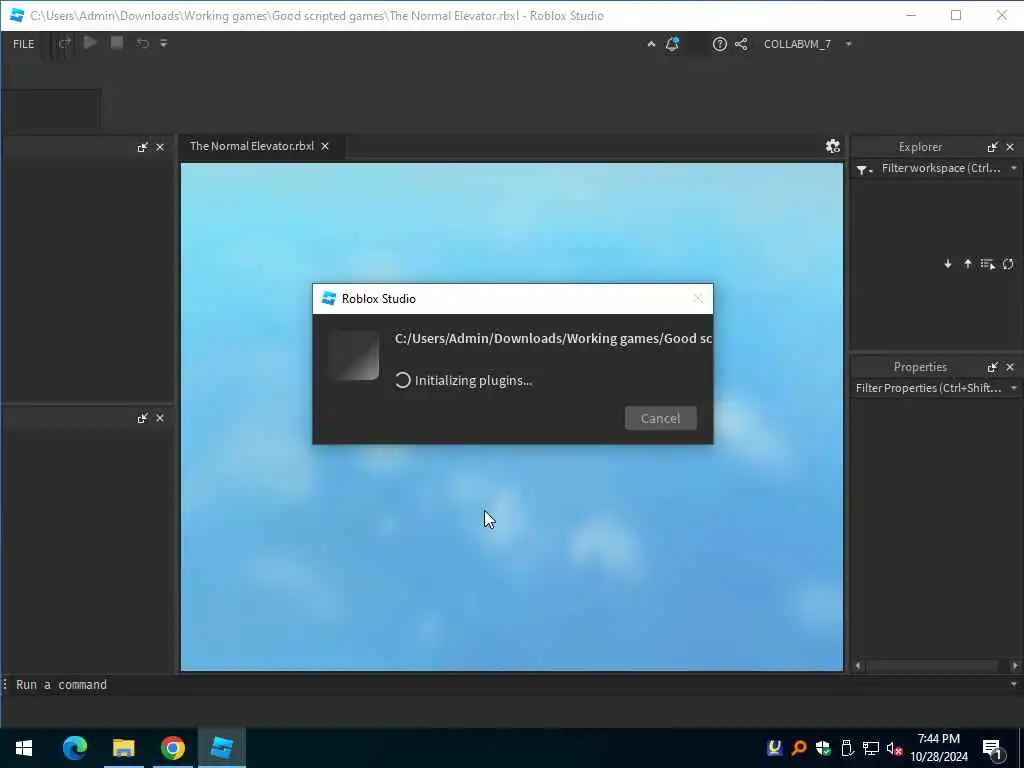The height and width of the screenshot is (768, 1024).
Task: Close the lower left panel
Action: 160,419
